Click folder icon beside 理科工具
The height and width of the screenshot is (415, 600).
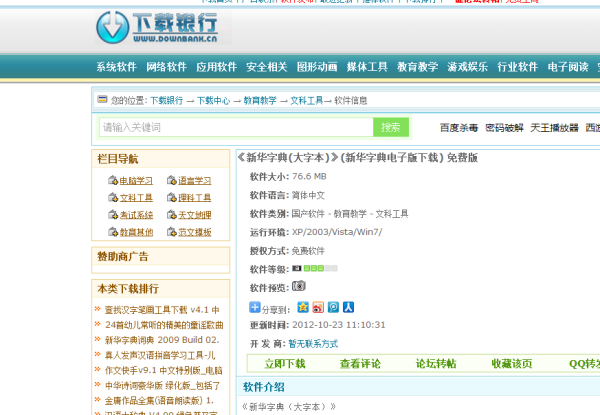pyautogui.click(x=171, y=197)
